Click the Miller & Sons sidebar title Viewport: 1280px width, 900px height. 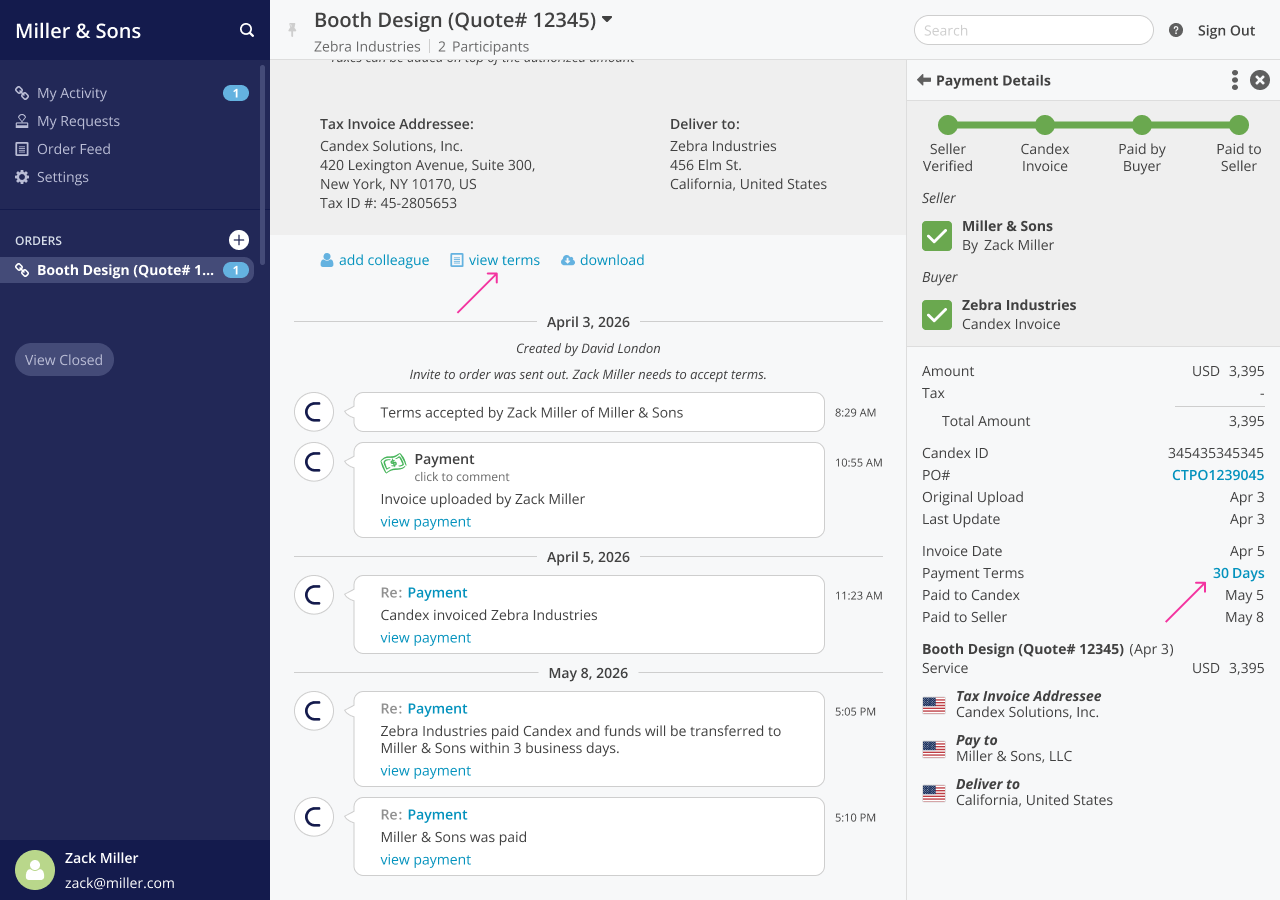pos(78,31)
